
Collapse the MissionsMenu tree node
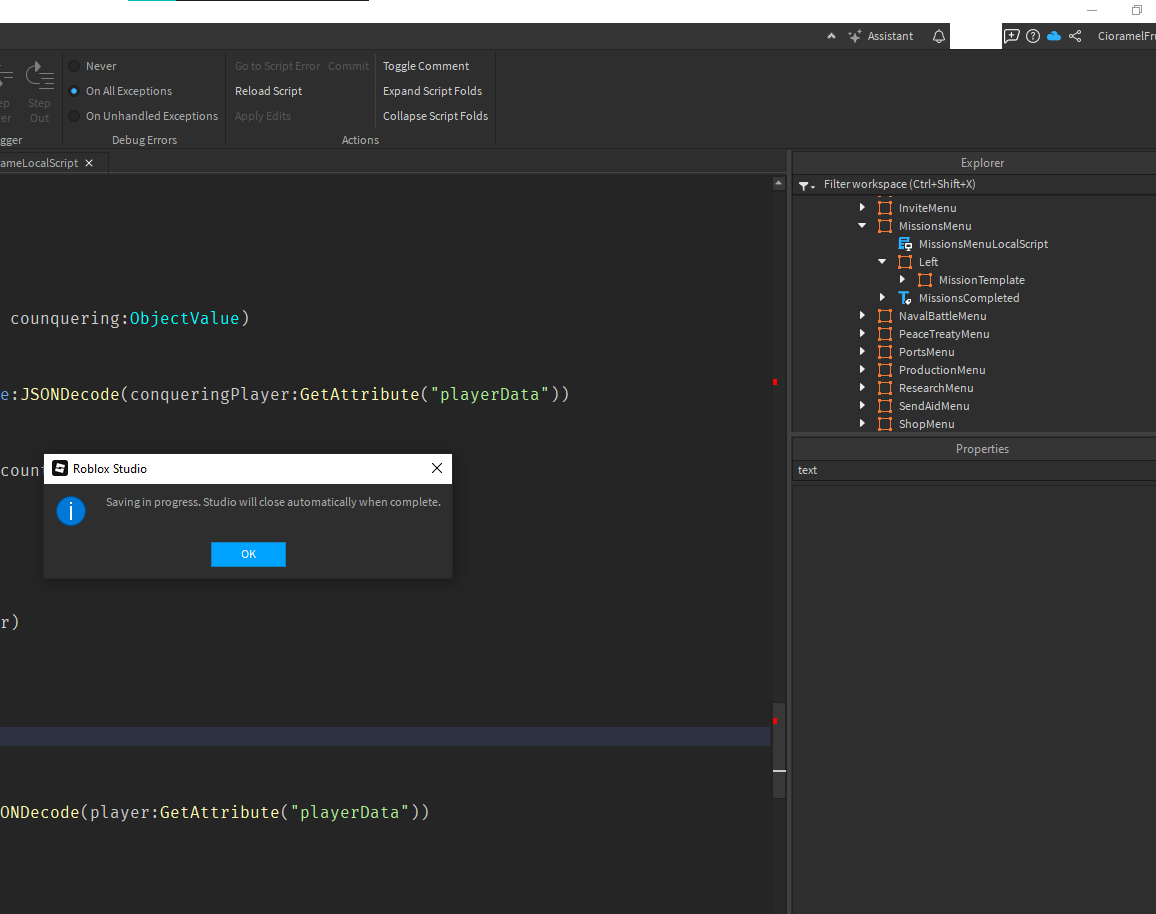(862, 226)
